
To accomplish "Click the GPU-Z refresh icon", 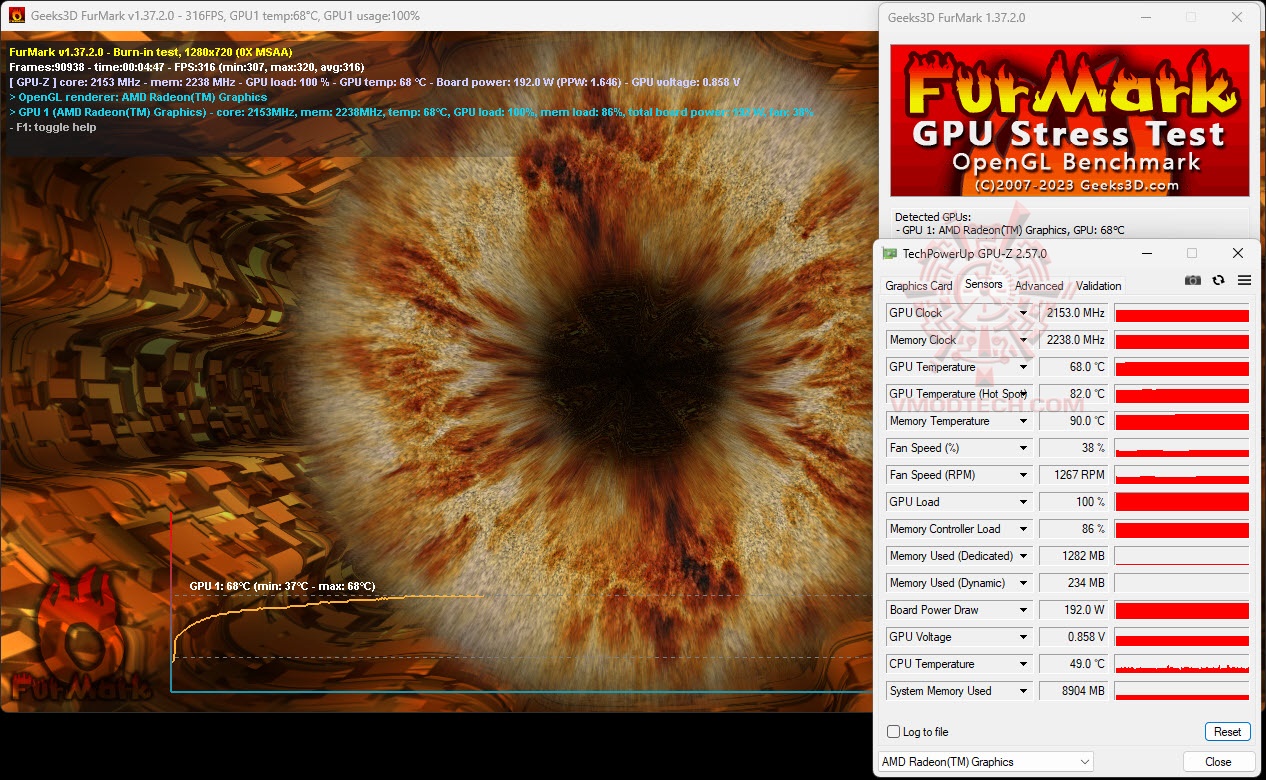I will pyautogui.click(x=1218, y=281).
